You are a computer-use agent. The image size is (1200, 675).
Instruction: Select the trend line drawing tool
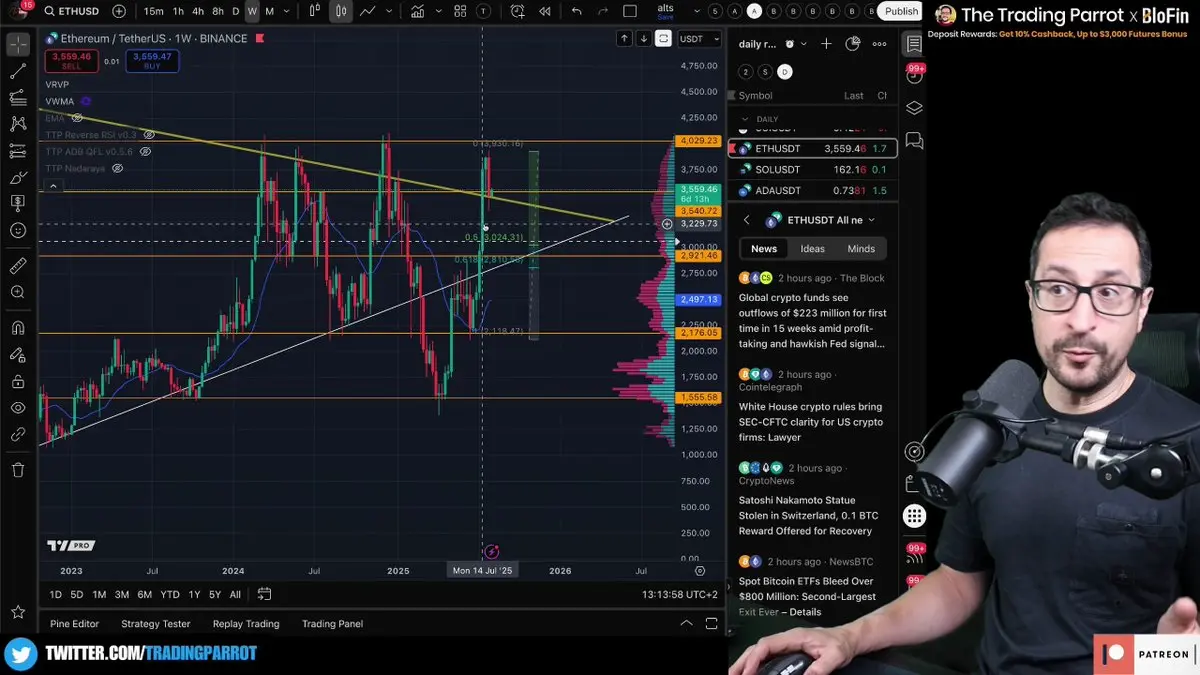(18, 72)
